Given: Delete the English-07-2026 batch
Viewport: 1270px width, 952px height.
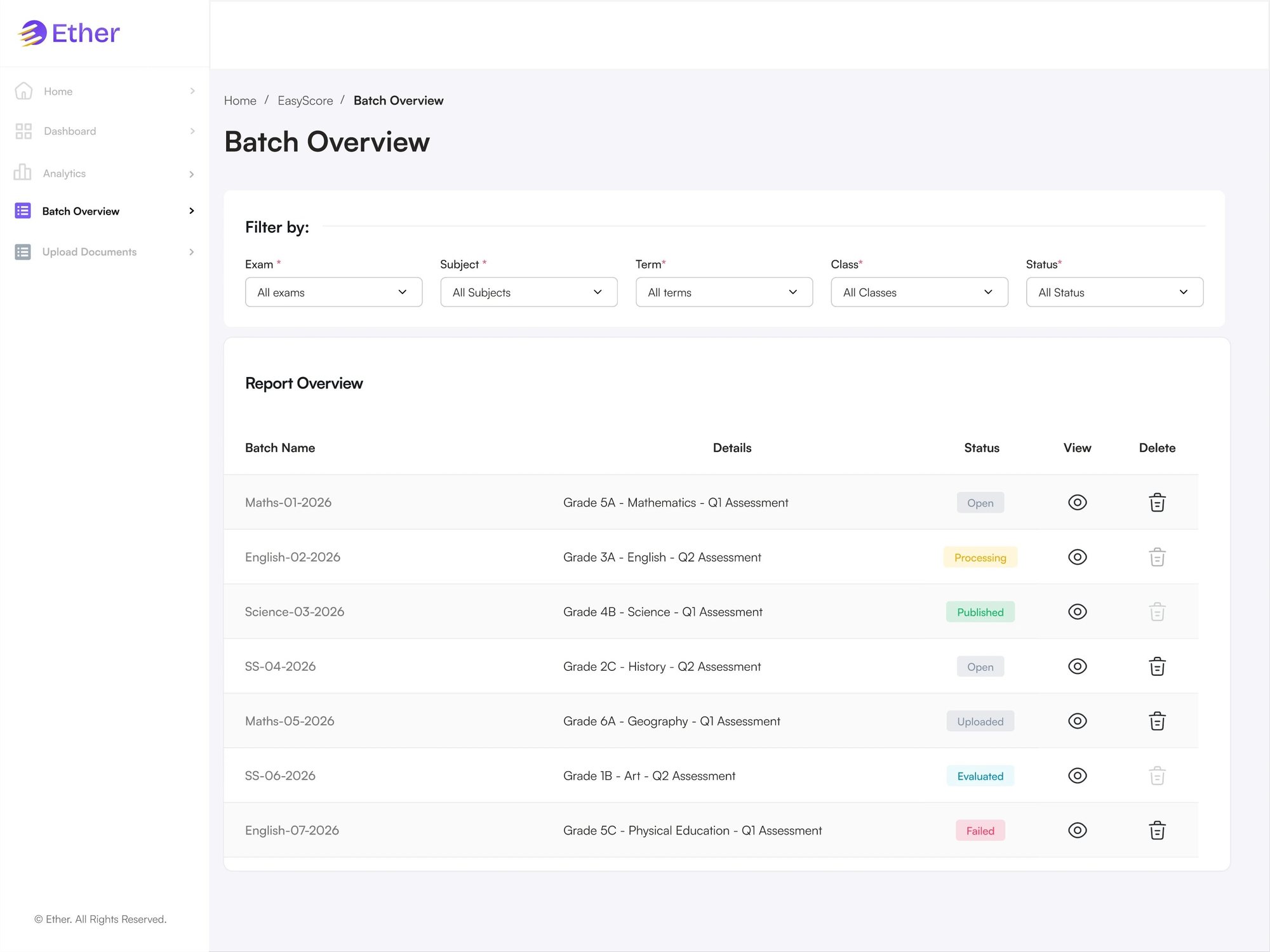Looking at the screenshot, I should pos(1157,830).
